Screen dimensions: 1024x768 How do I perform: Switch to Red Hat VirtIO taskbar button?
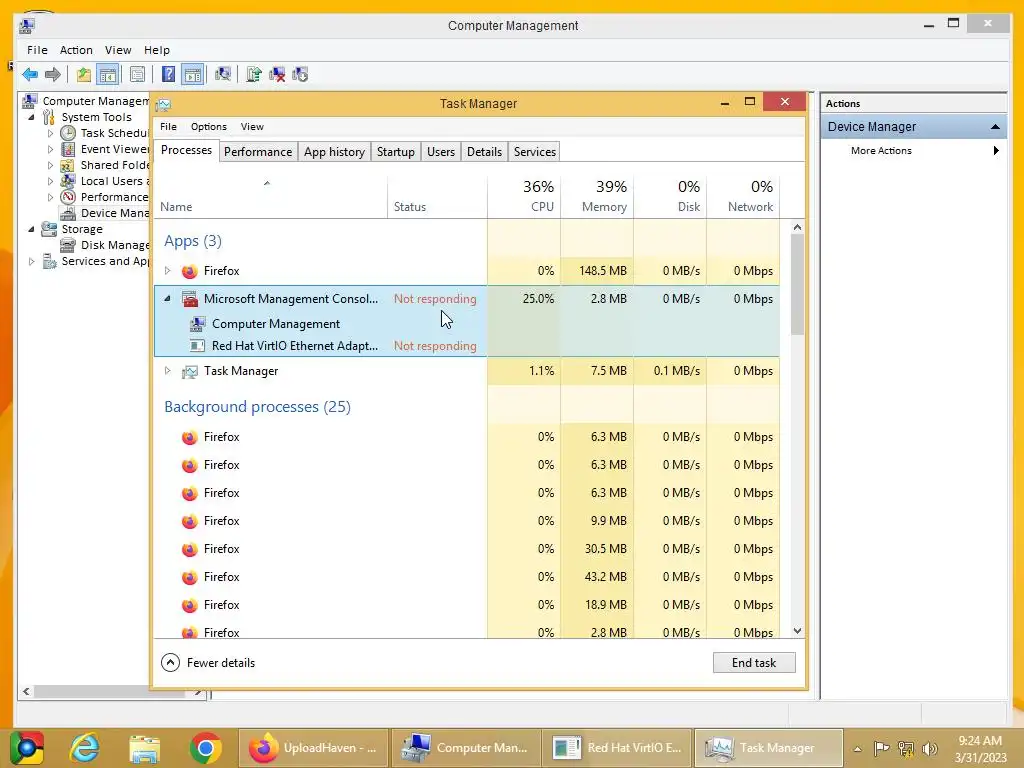pyautogui.click(x=618, y=748)
